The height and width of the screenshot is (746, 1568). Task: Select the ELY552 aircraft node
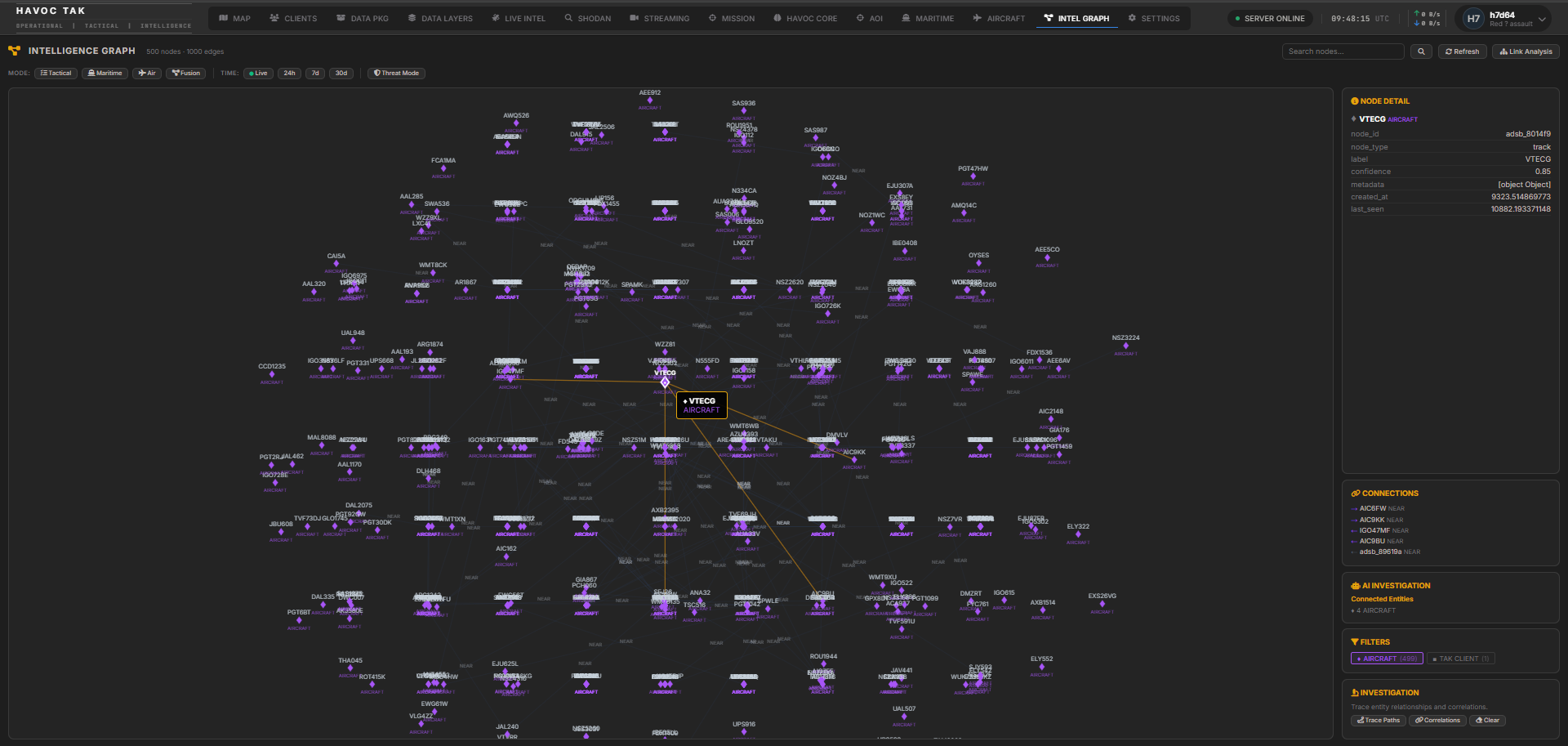(1041, 666)
